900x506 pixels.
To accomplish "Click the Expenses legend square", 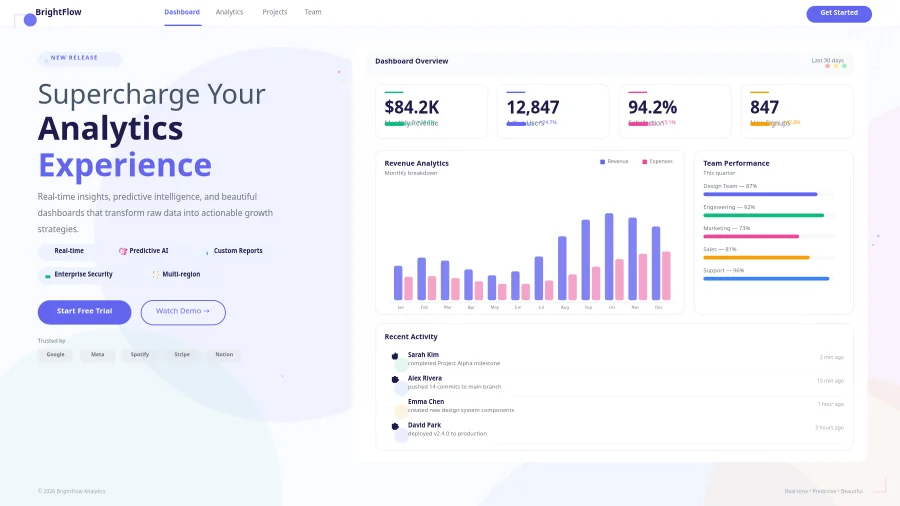I will (645, 162).
